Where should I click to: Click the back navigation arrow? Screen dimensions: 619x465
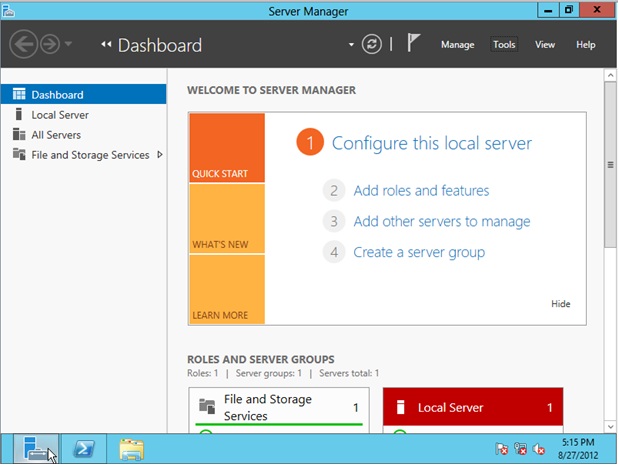tap(24, 44)
